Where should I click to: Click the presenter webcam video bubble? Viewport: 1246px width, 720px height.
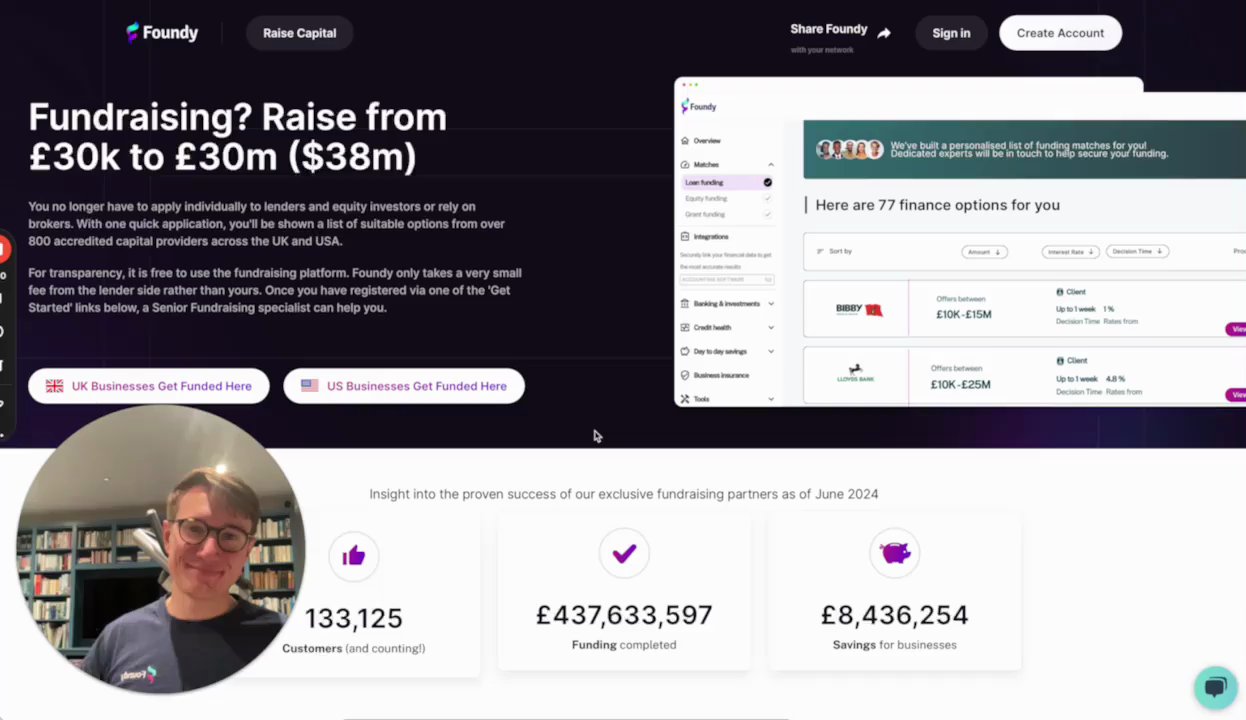pos(160,548)
